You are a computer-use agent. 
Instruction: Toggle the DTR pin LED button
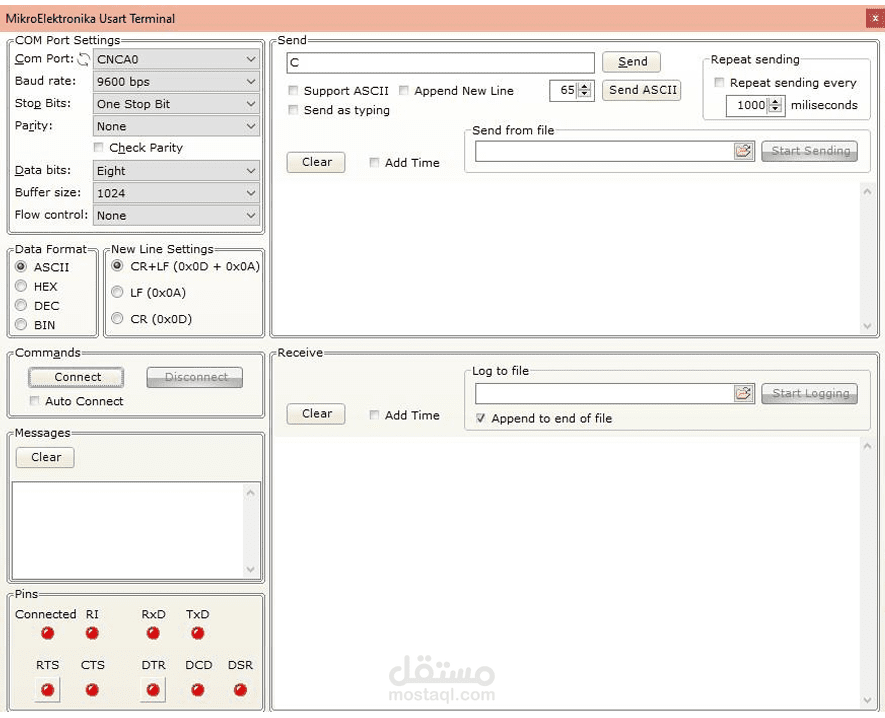click(153, 690)
